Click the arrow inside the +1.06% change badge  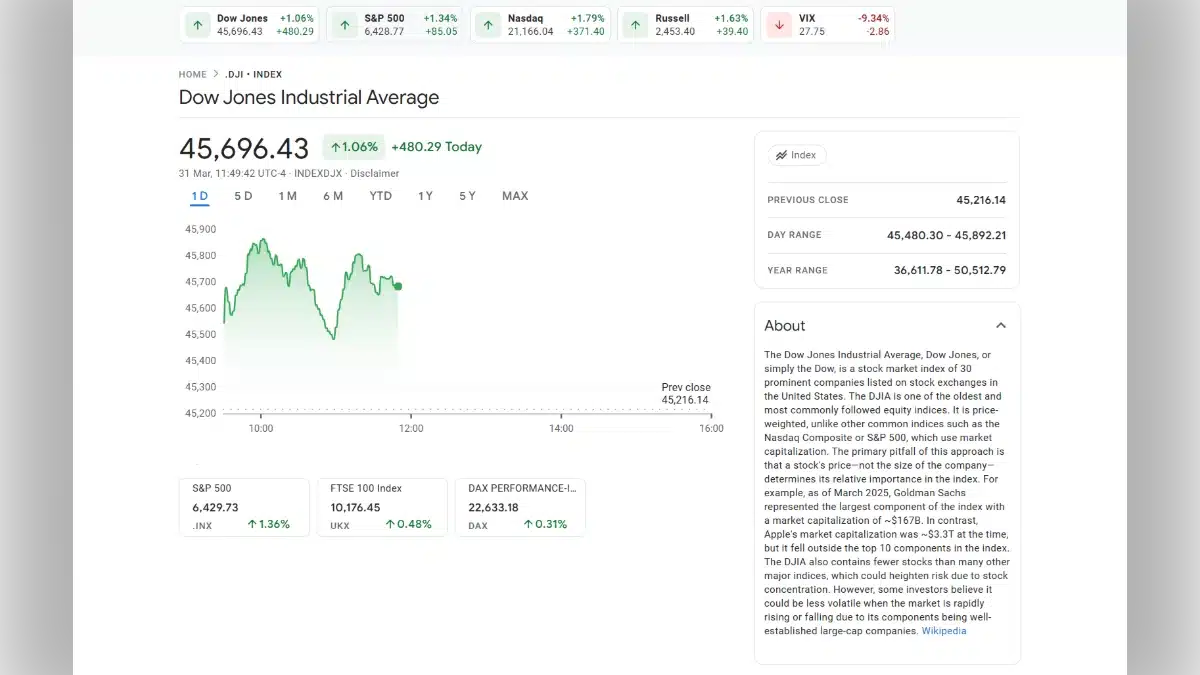[x=336, y=146]
